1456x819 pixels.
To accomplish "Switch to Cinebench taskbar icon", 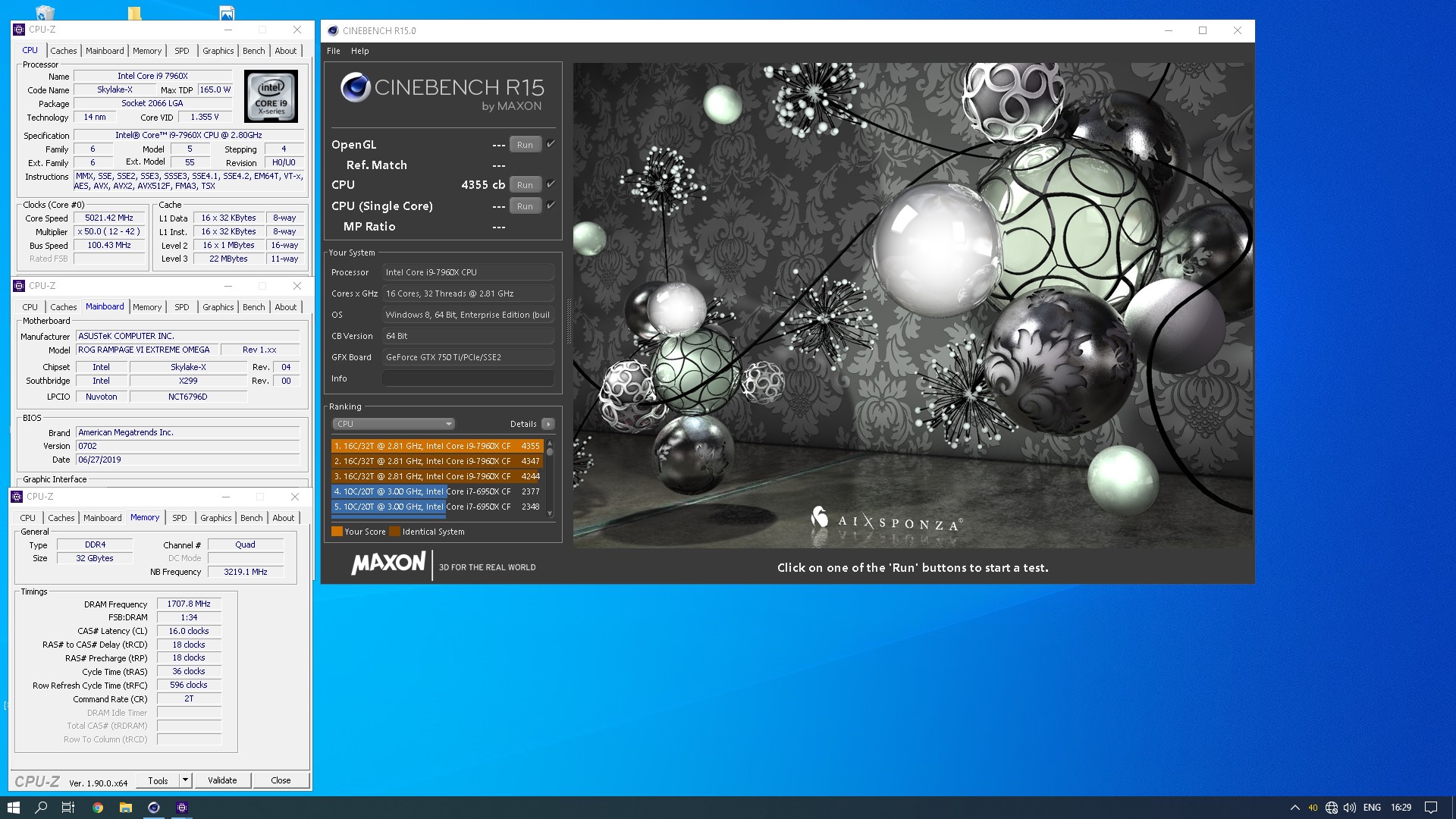I will pyautogui.click(x=154, y=808).
